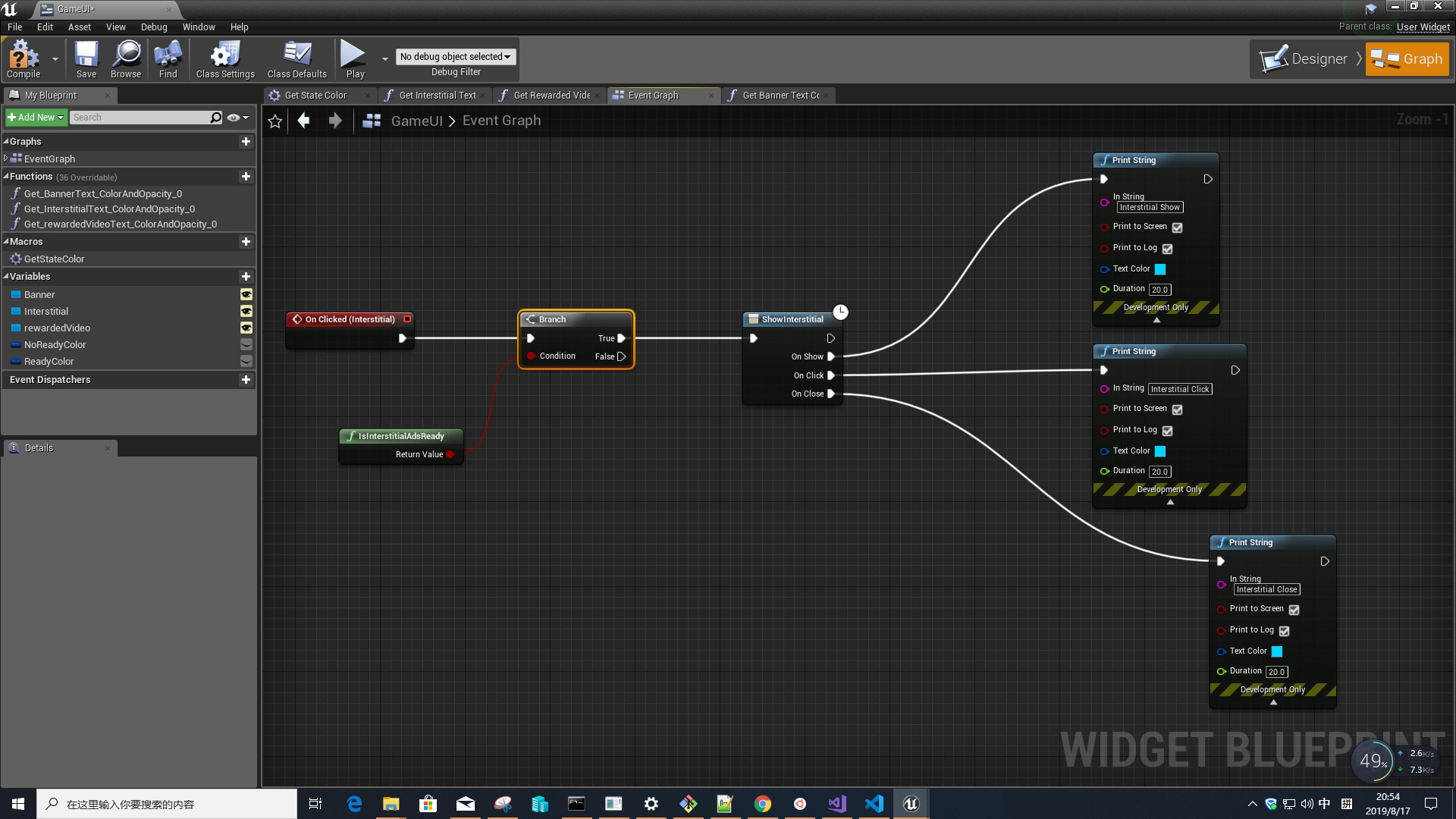Image resolution: width=1456 pixels, height=819 pixels.
Task: Expand the Functions section tree
Action: 8,176
